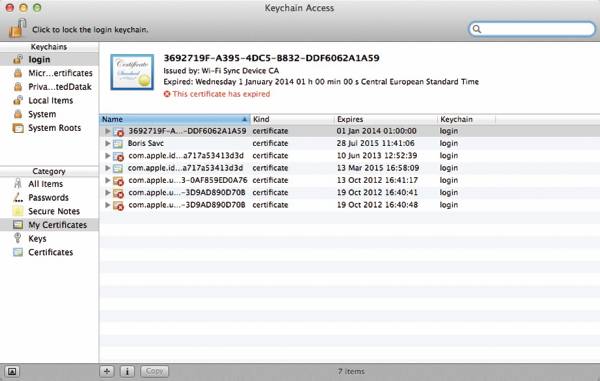Expand the certificate expiring 19 Oct 2012 16:40:48
Viewport: 600px width, 381px height.
point(108,204)
